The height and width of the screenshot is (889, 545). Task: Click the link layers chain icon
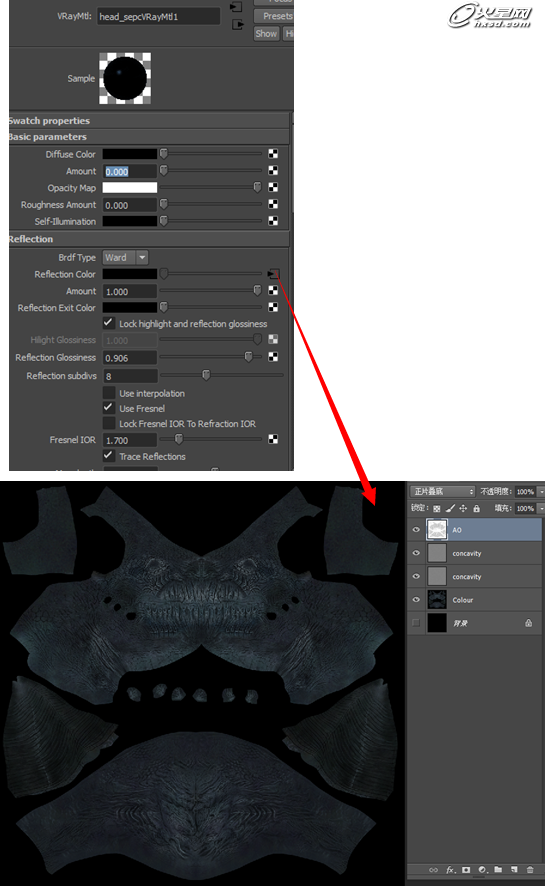tap(434, 870)
